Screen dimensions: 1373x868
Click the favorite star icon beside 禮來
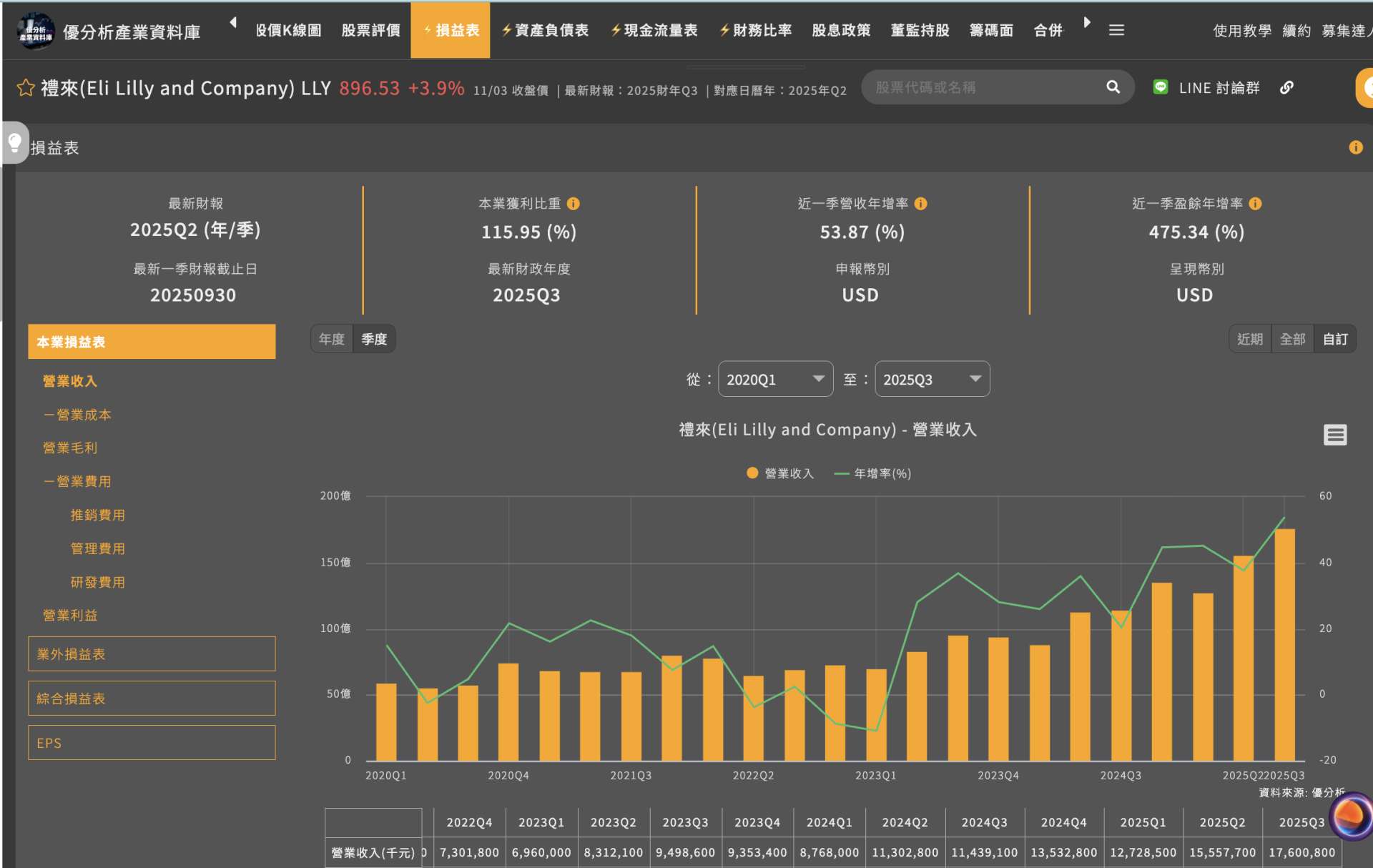pos(26,88)
